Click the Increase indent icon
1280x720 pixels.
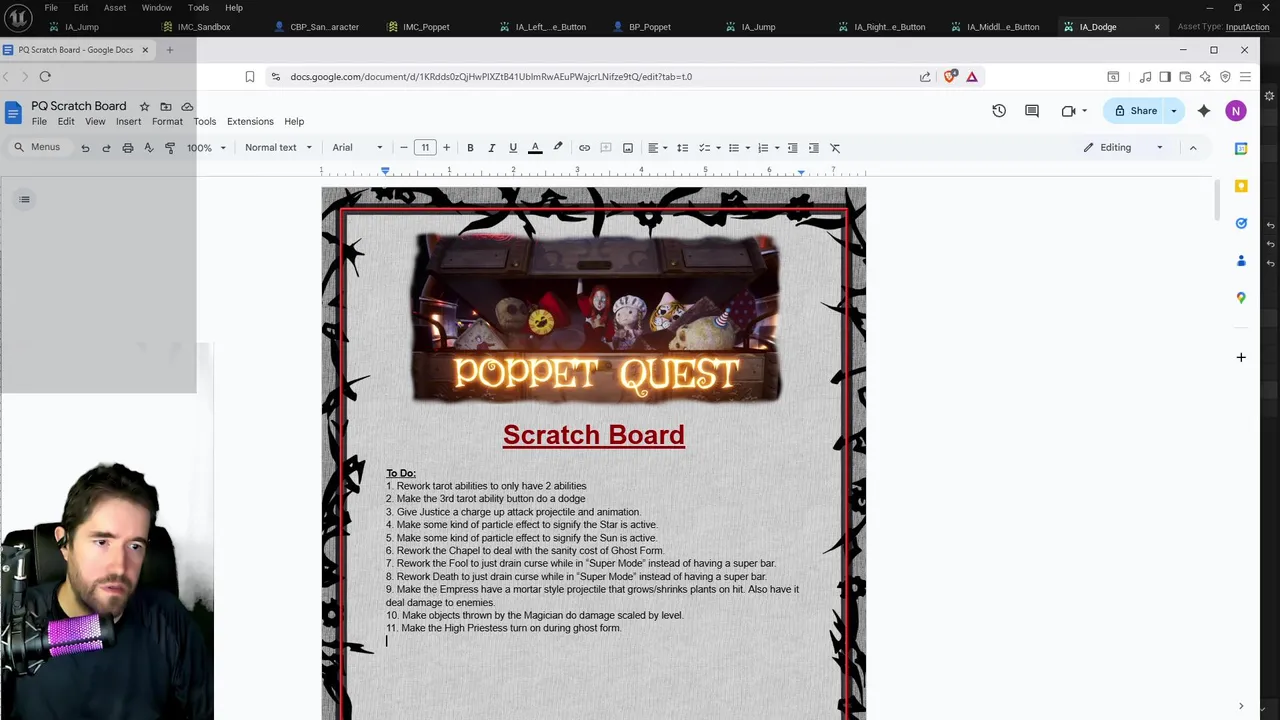[x=813, y=148]
